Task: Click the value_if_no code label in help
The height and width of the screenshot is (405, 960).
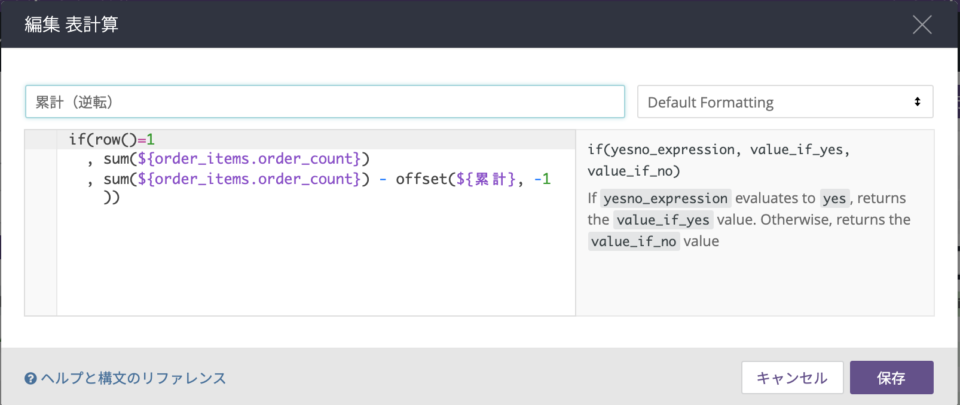Action: pyautogui.click(x=634, y=241)
